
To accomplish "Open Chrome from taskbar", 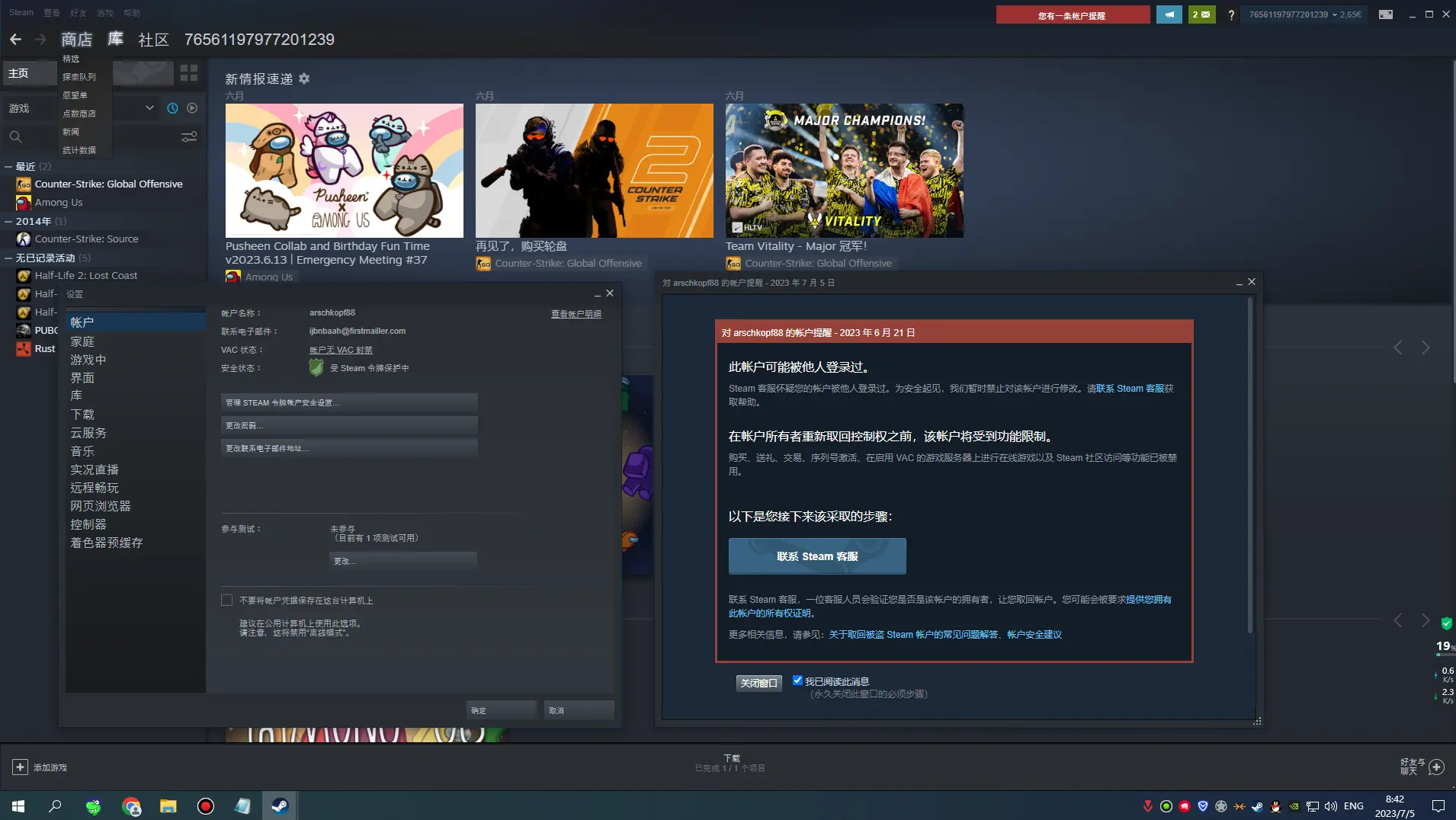I will point(131,806).
